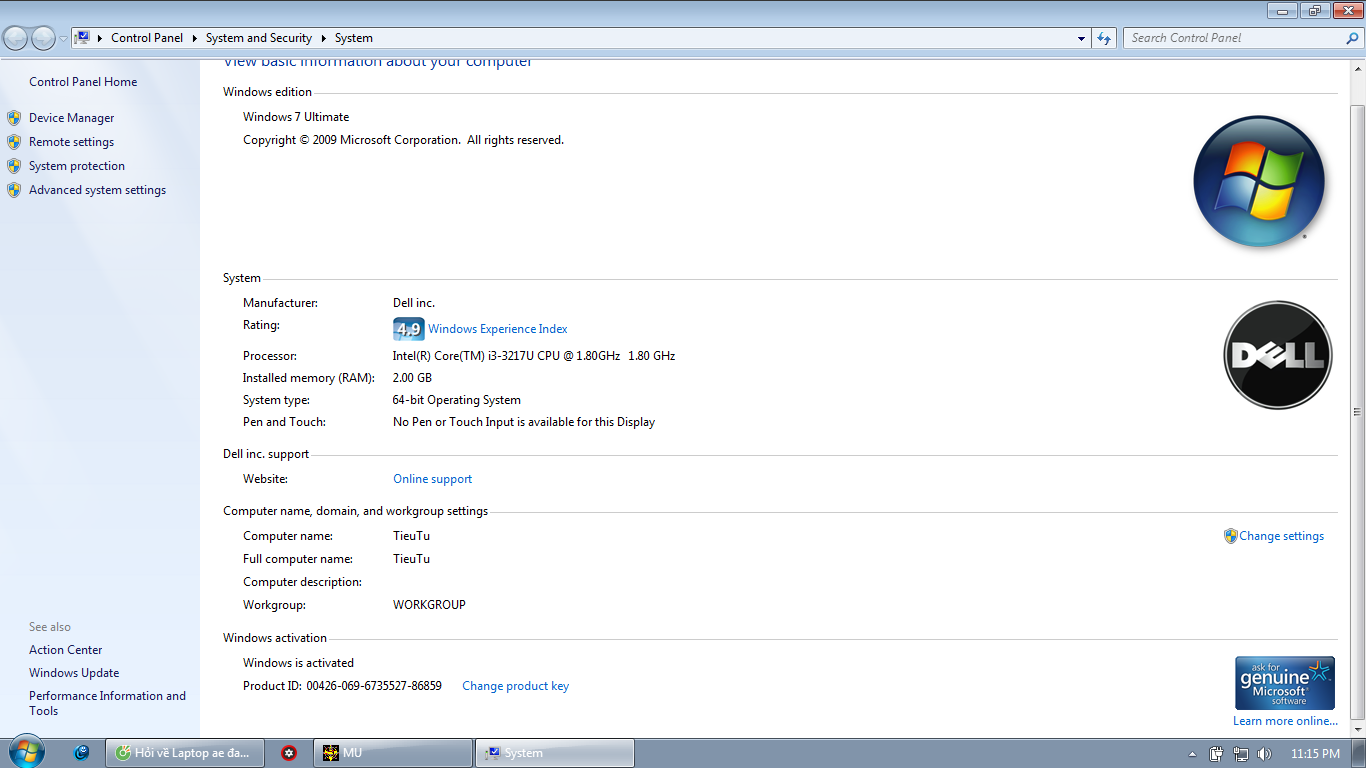Select System and Security breadcrumb
The height and width of the screenshot is (768, 1366).
[x=259, y=38]
